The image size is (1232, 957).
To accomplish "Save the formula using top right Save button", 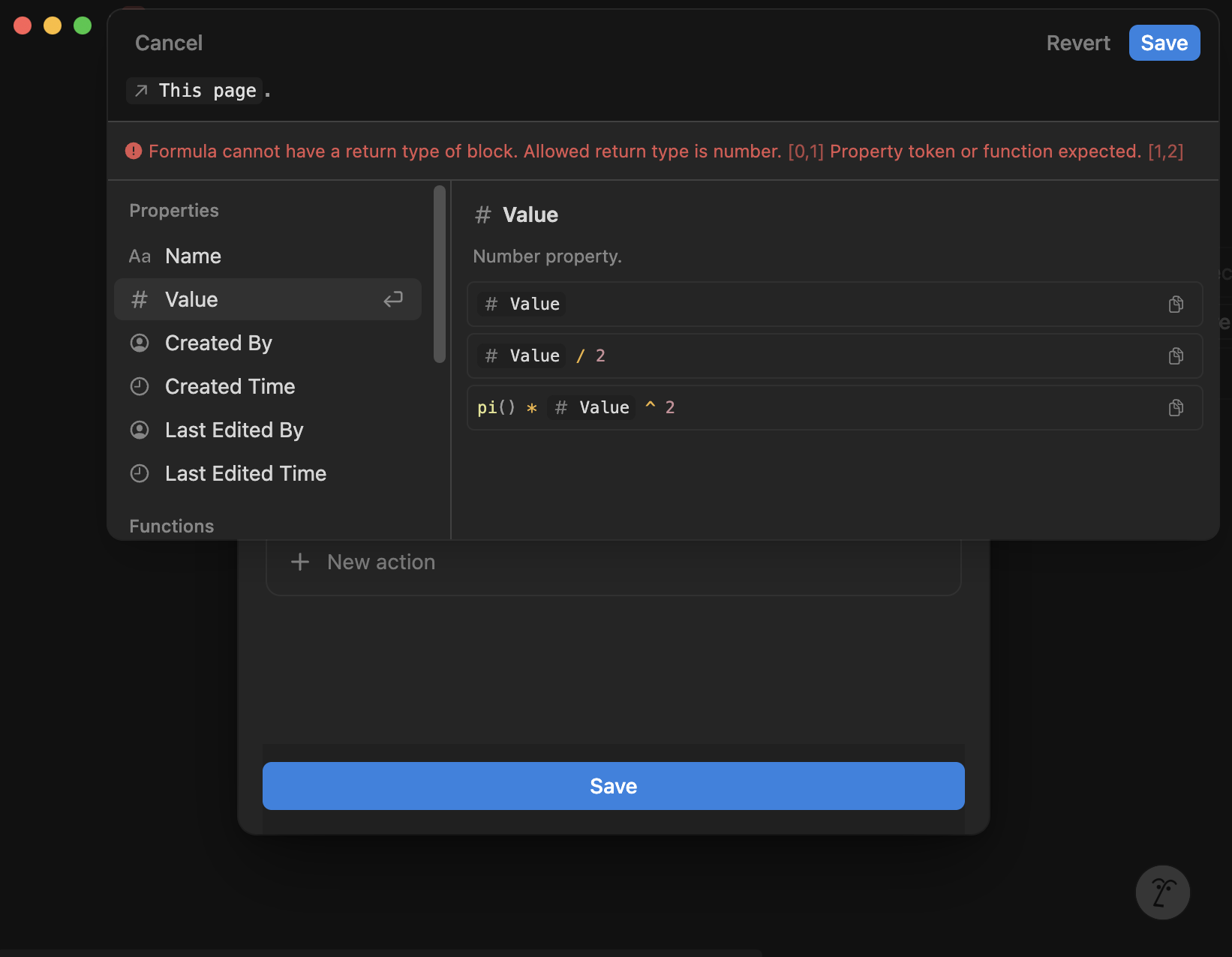I will pyautogui.click(x=1164, y=43).
